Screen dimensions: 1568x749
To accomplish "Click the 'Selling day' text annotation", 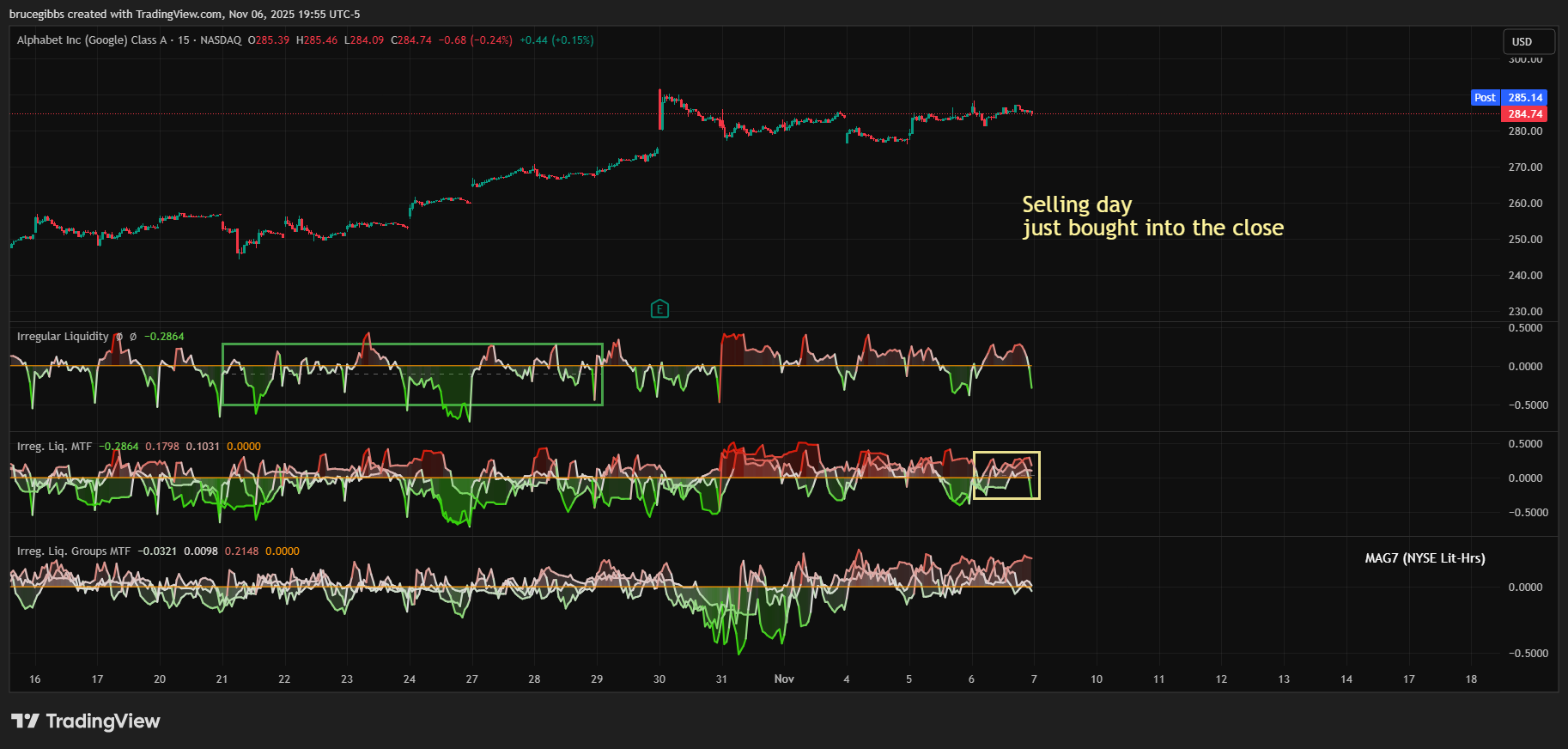I will [1076, 205].
